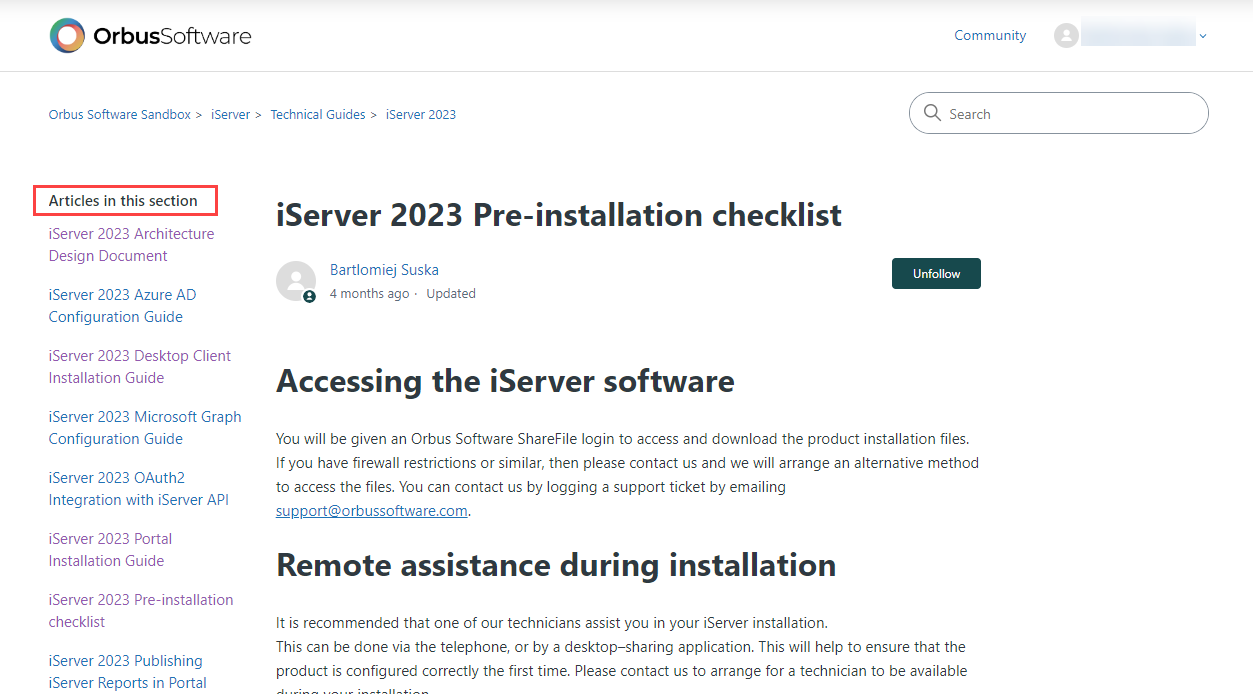Open iServer 2023 Pre-installation checklist sidebar link
1253x694 pixels.
pyautogui.click(x=141, y=611)
